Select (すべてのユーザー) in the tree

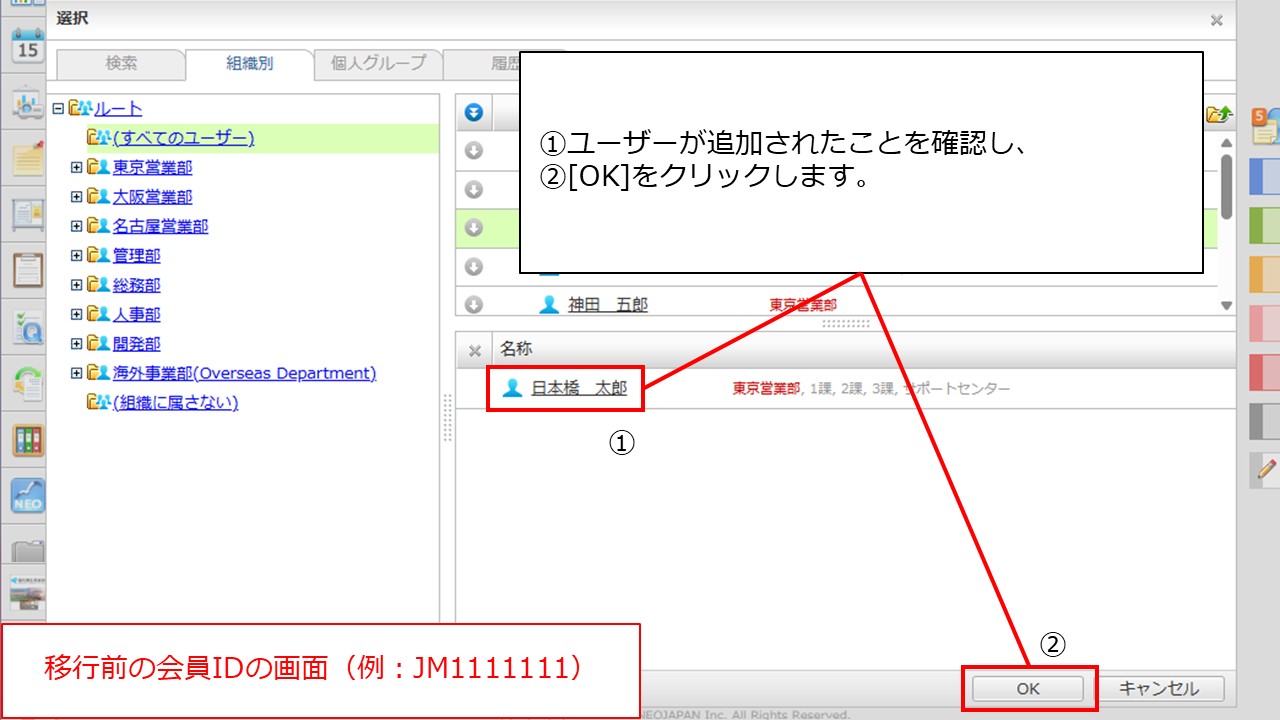point(184,138)
